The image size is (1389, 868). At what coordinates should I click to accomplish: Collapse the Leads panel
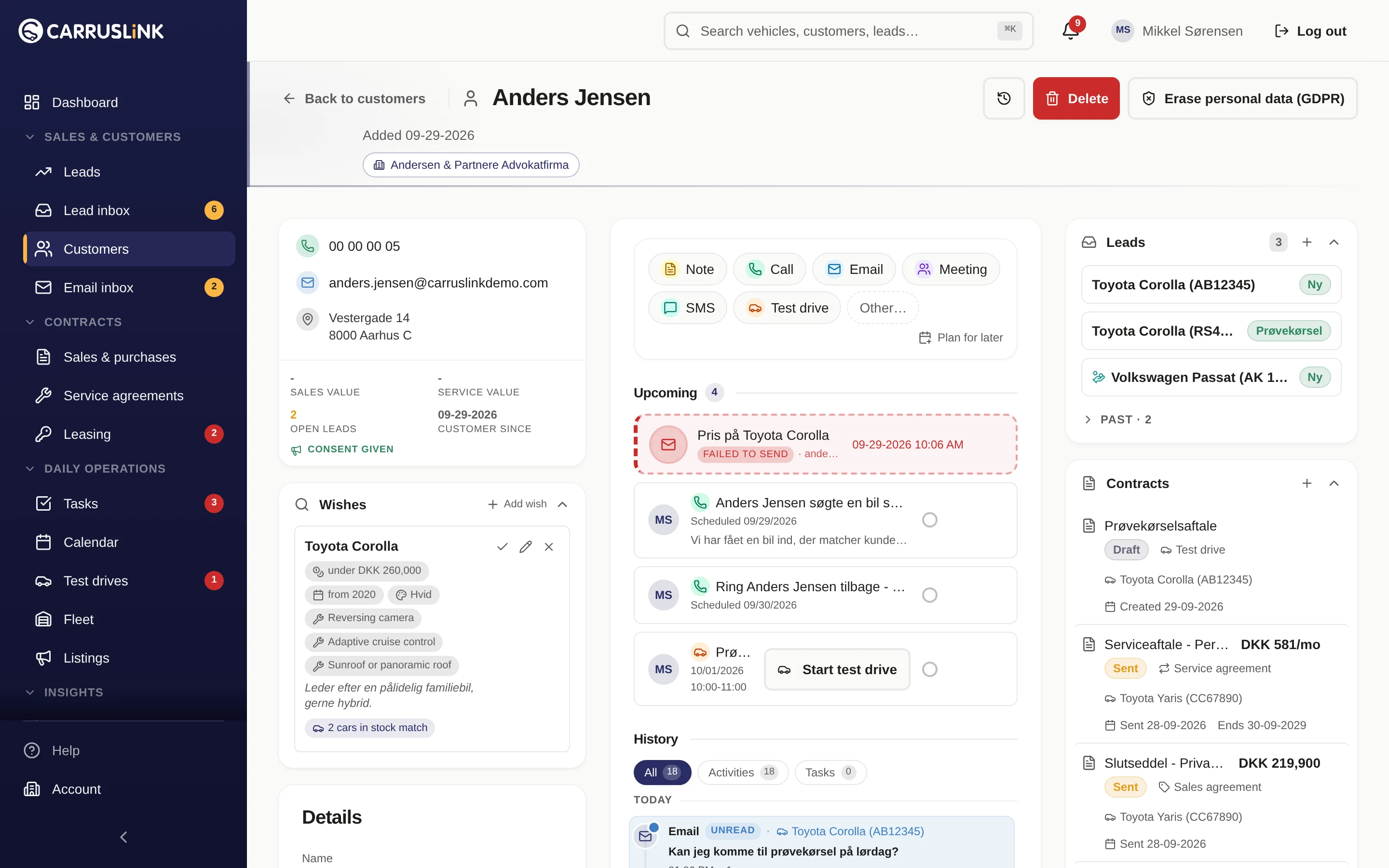pos(1334,242)
